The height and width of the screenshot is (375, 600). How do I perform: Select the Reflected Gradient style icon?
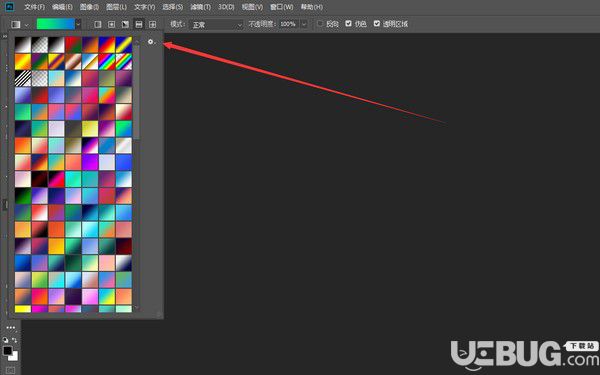coord(139,24)
